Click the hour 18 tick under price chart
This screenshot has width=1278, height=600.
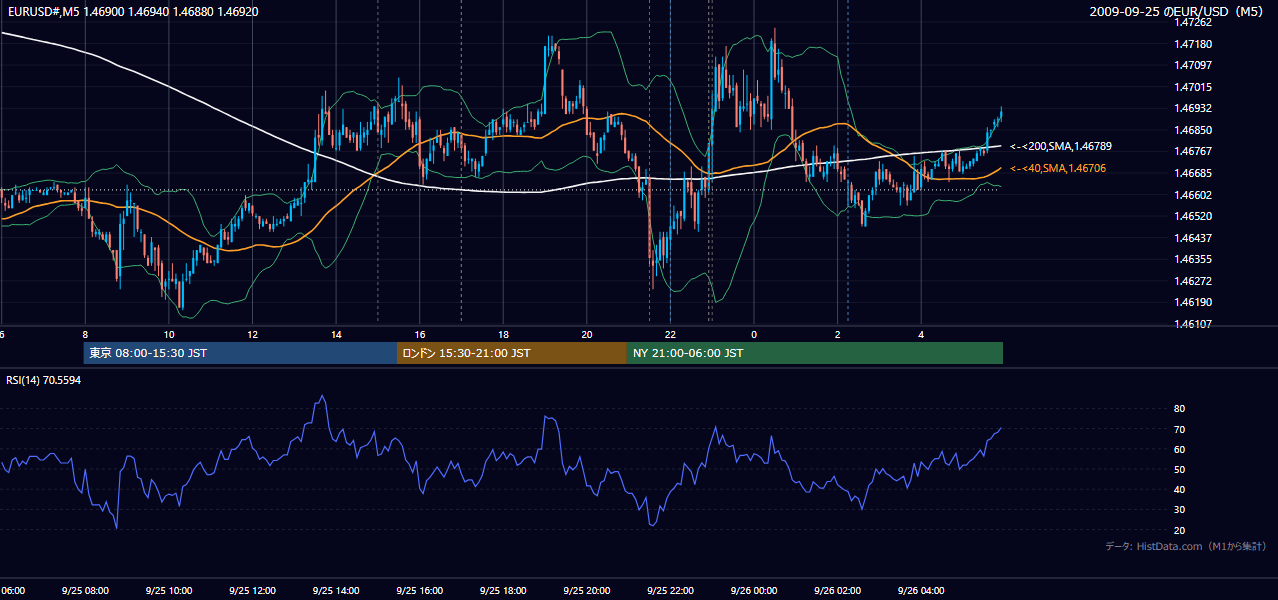tap(503, 334)
